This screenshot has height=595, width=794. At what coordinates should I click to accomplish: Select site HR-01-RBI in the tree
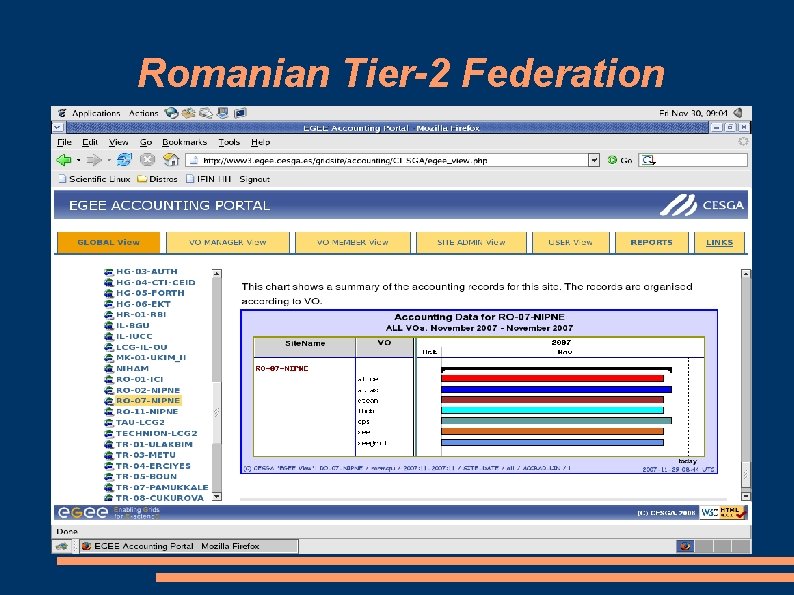pos(141,314)
